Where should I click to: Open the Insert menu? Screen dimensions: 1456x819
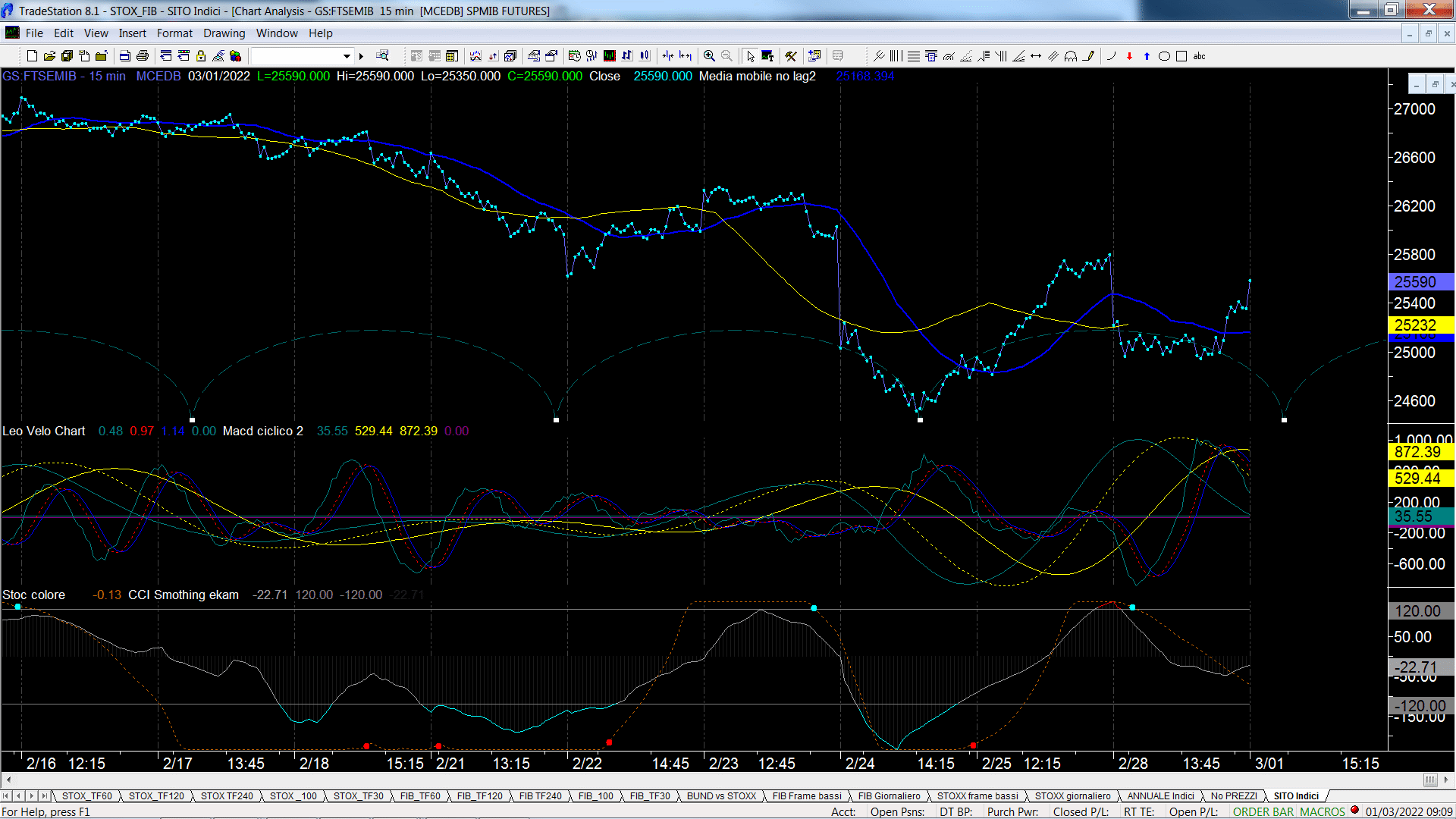pos(132,33)
